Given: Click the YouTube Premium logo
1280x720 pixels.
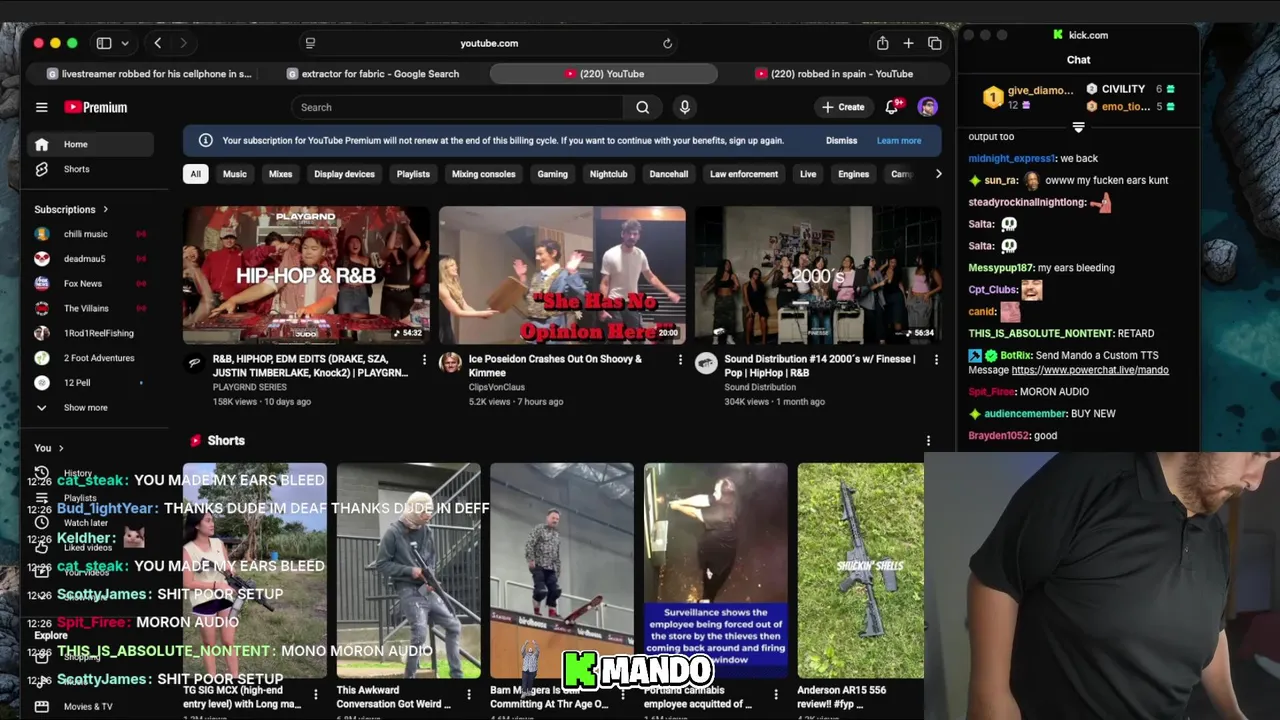Looking at the screenshot, I should (96, 107).
